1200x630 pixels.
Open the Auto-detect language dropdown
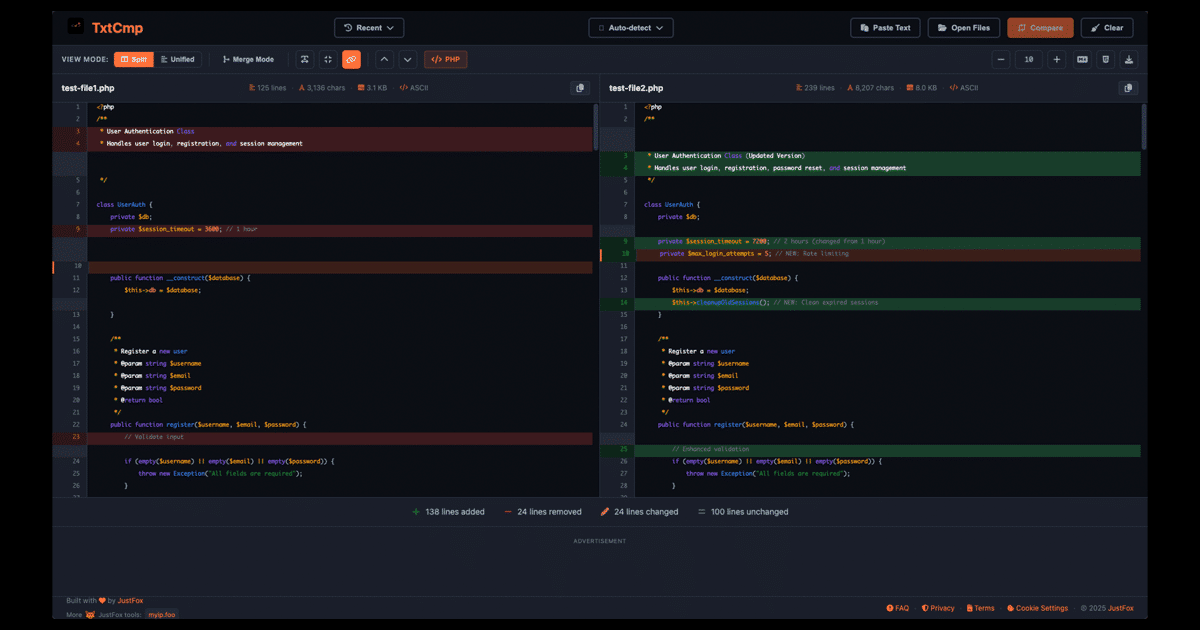630,27
